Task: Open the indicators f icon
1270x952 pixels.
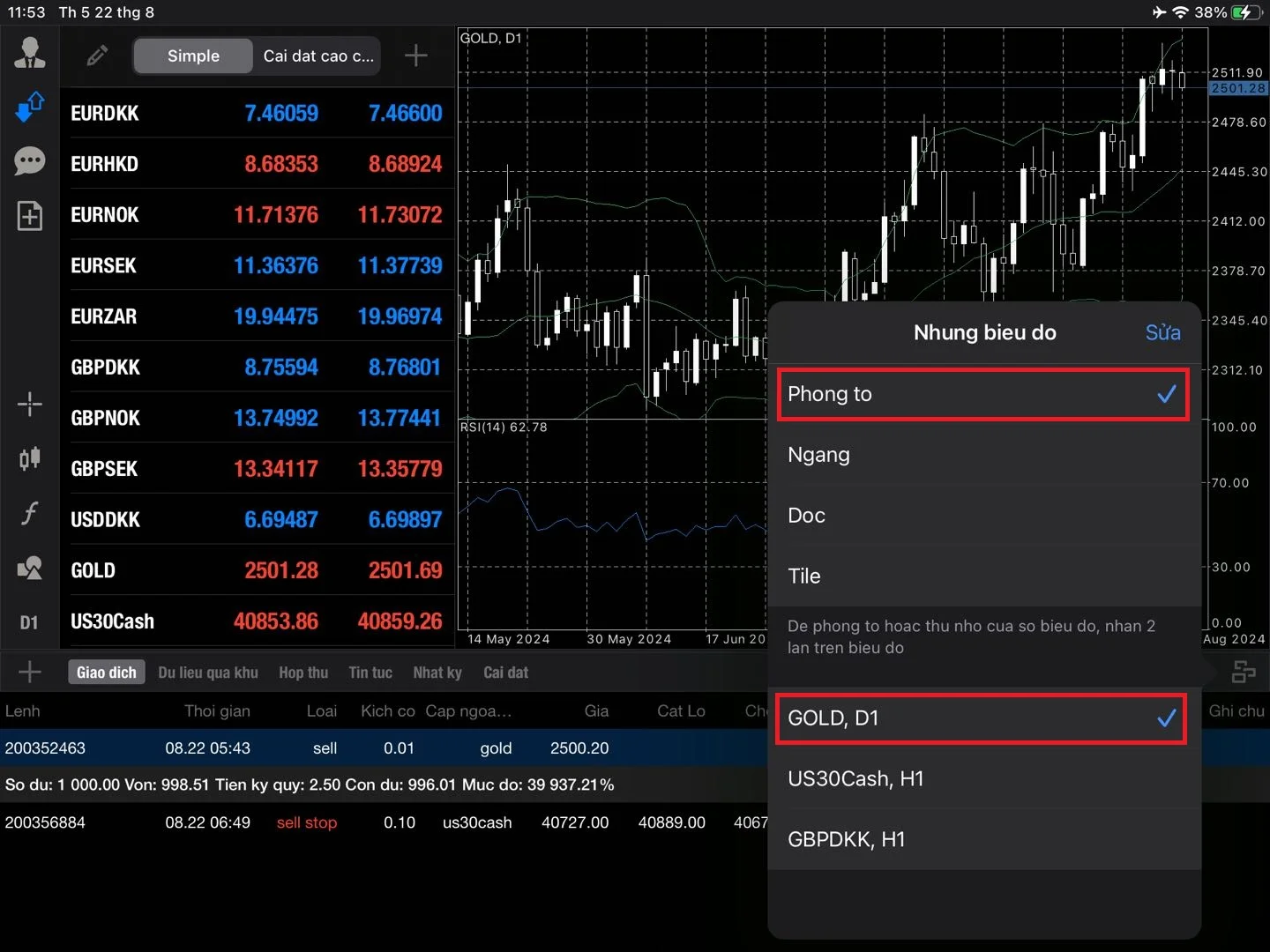Action: 30,513
